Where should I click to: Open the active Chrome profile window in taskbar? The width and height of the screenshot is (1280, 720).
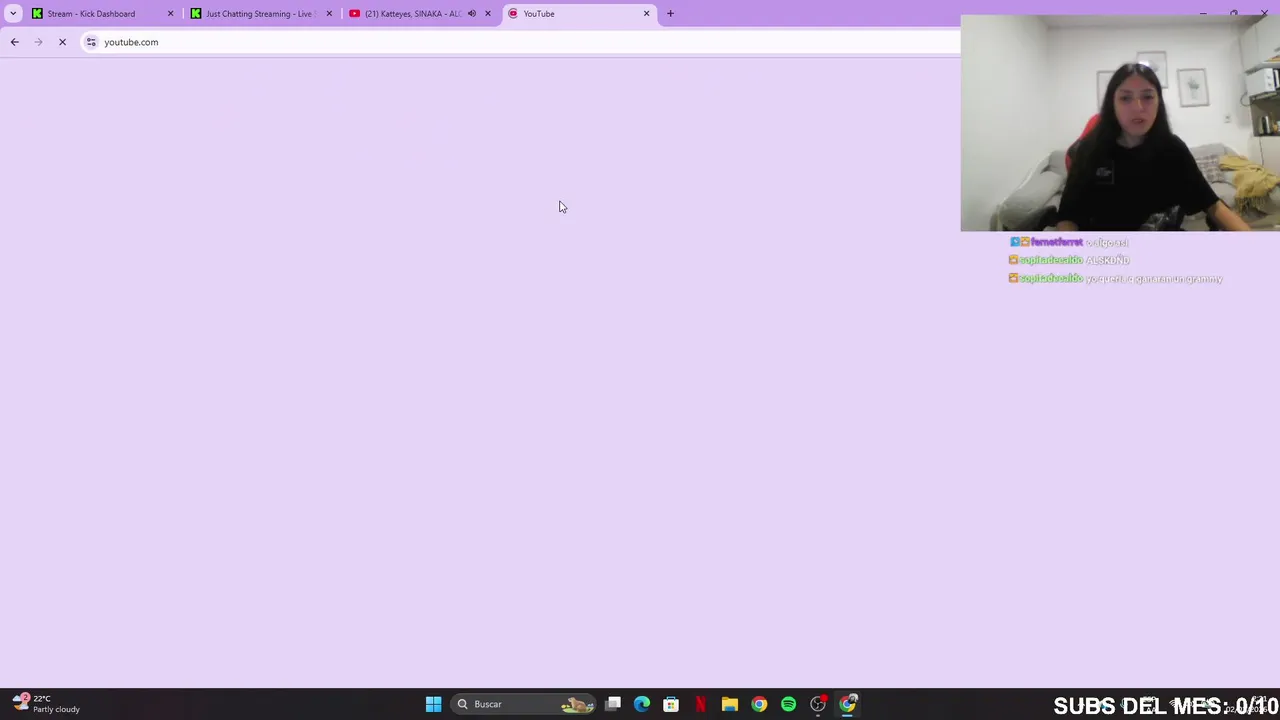tap(848, 704)
